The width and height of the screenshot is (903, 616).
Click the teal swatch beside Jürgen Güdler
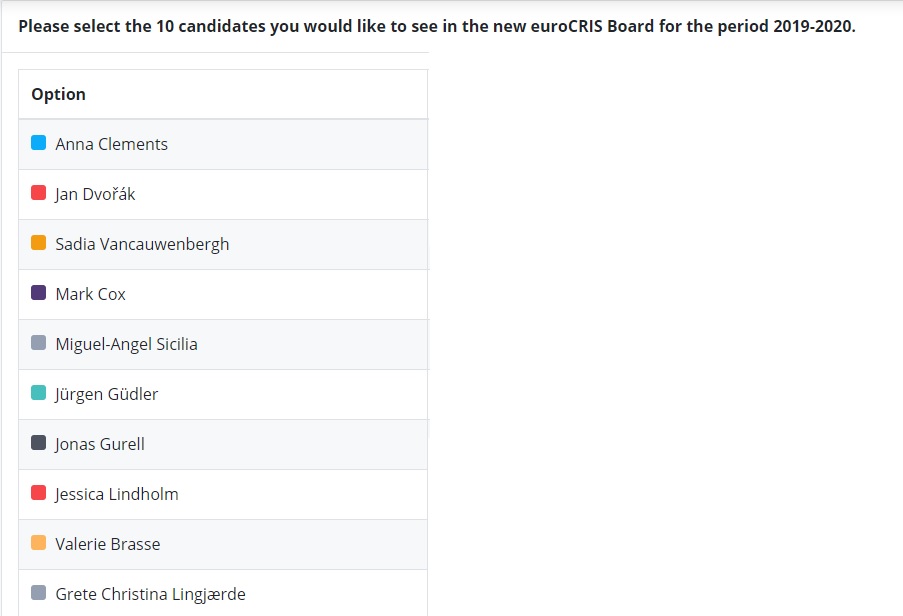[x=39, y=393]
